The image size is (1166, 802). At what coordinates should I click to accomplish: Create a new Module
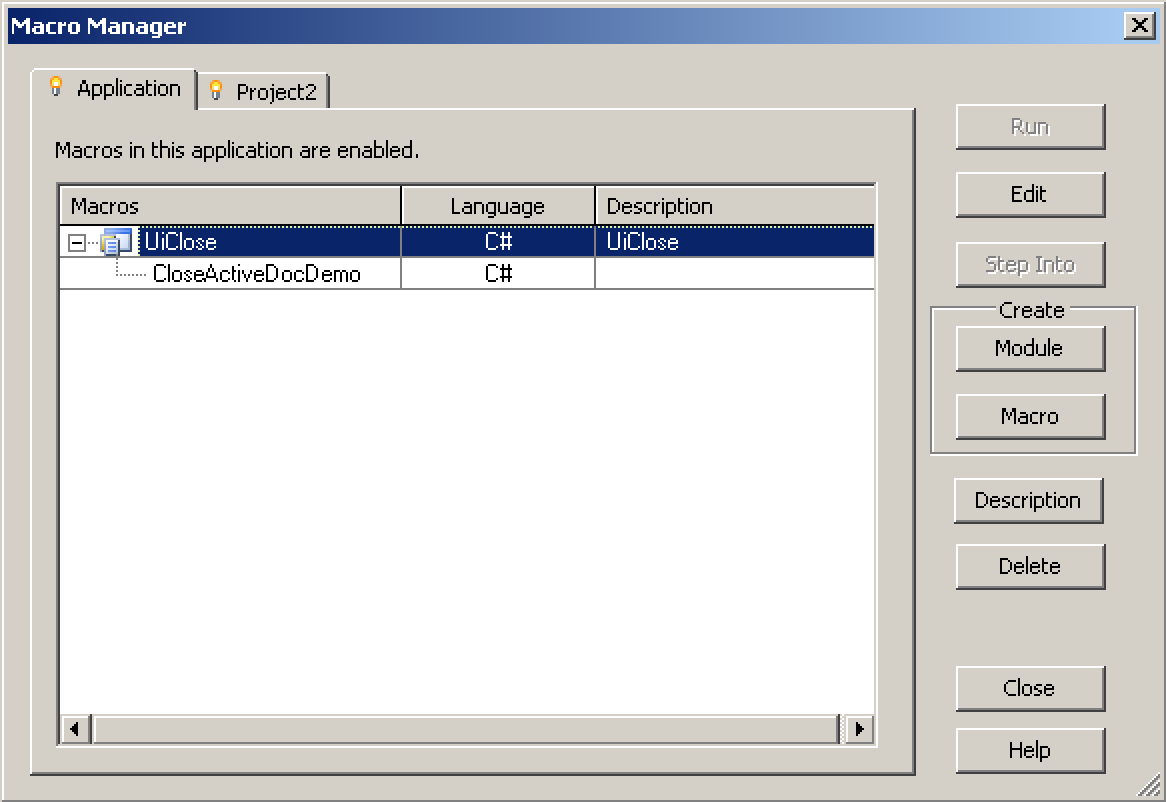tap(1030, 348)
